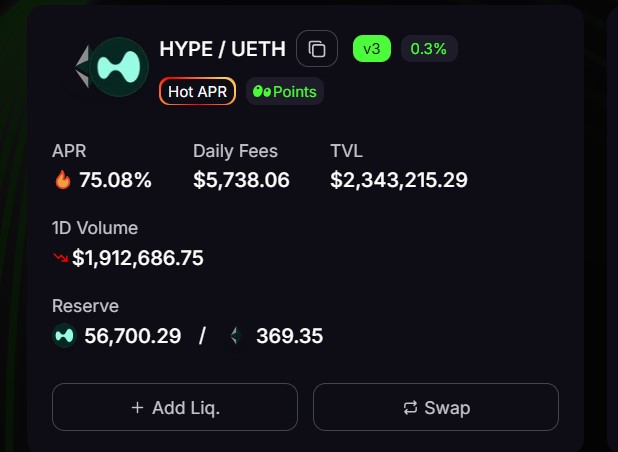Click the swap arrows icon

pyautogui.click(x=410, y=407)
